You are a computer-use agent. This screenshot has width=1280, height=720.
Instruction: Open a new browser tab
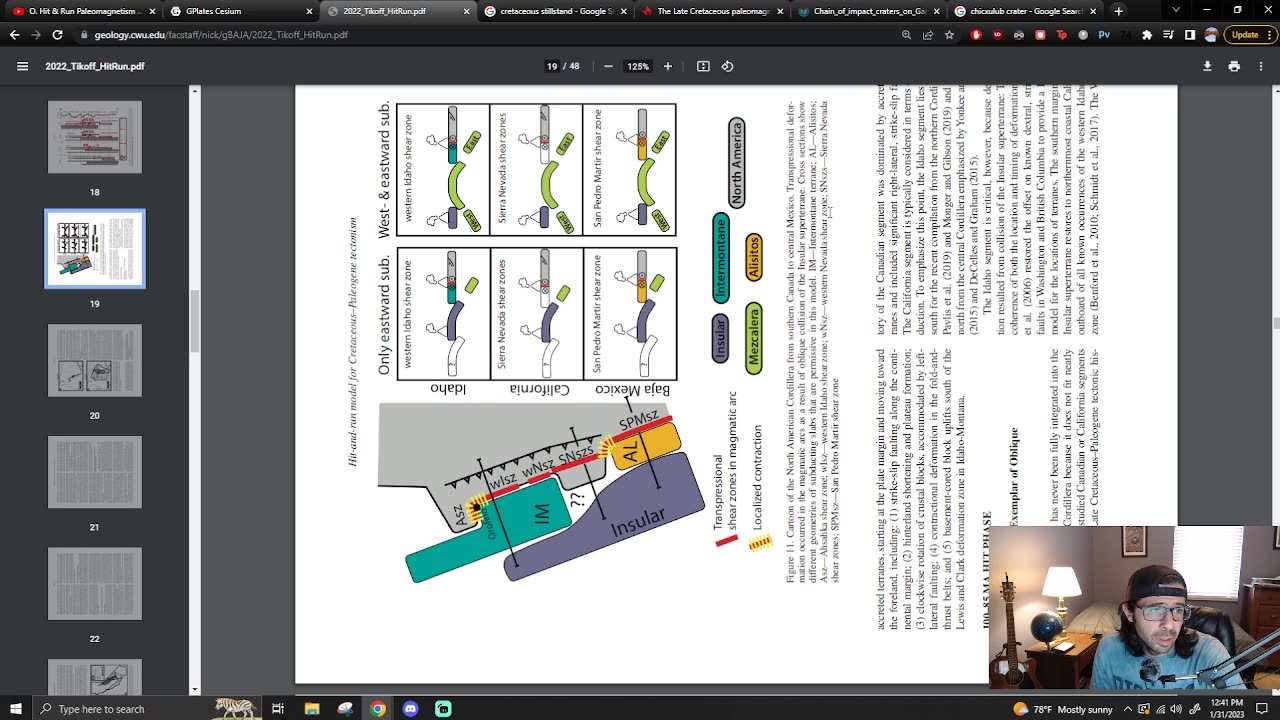click(x=1118, y=11)
